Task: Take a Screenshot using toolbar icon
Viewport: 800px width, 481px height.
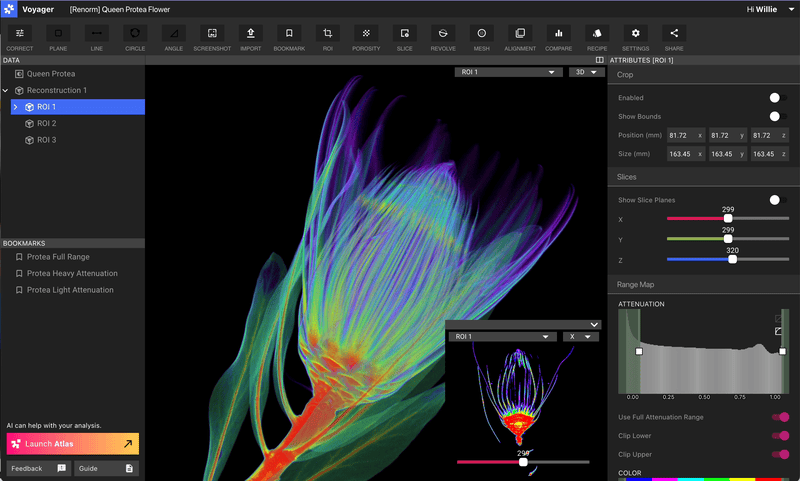Action: pyautogui.click(x=211, y=33)
